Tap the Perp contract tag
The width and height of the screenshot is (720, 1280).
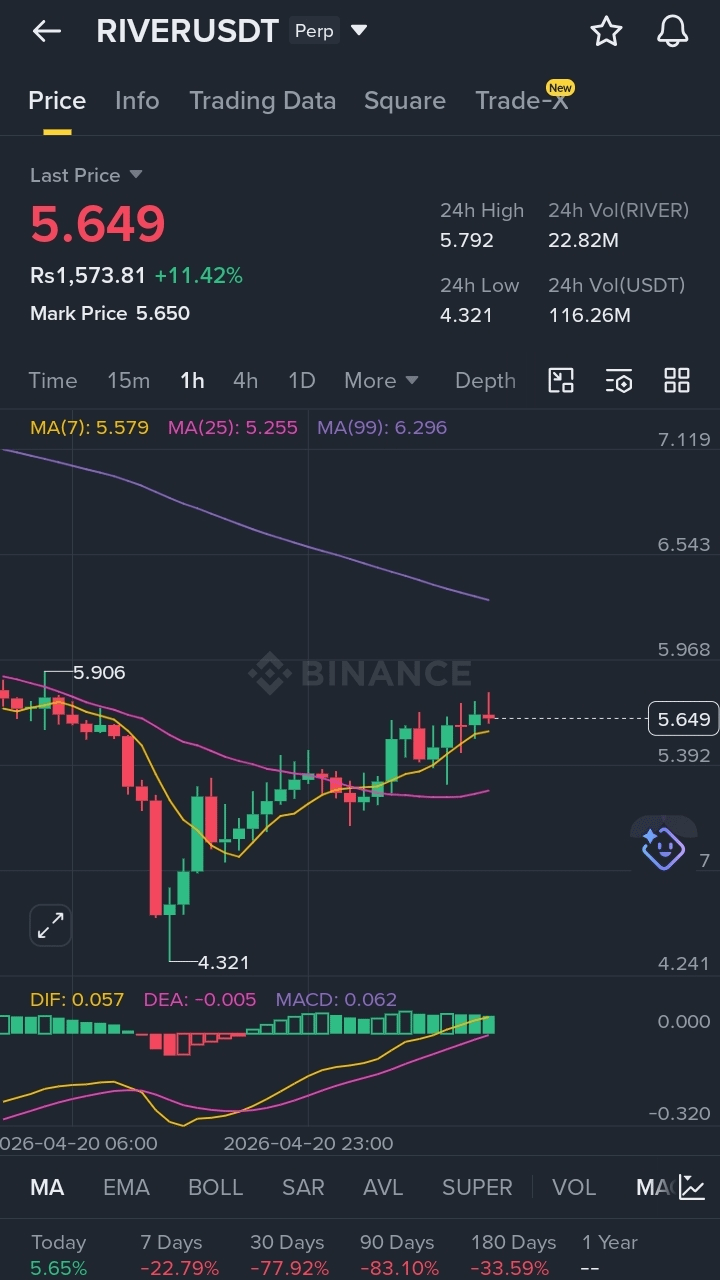pos(314,31)
